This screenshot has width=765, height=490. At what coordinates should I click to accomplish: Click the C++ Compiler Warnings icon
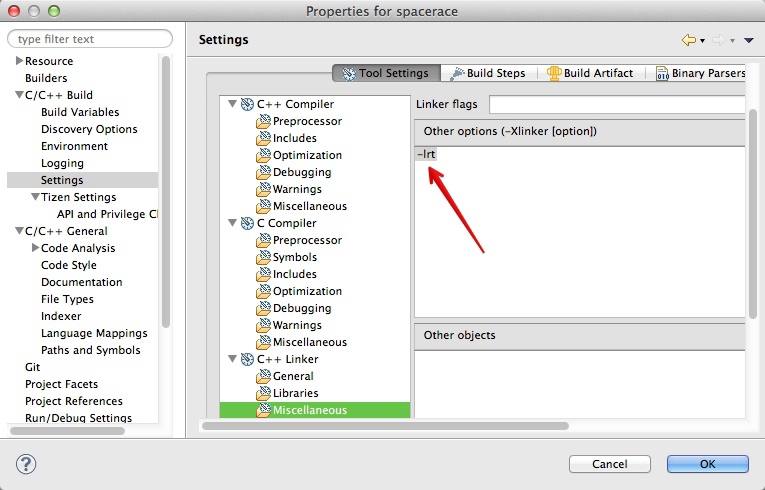pyautogui.click(x=263, y=189)
